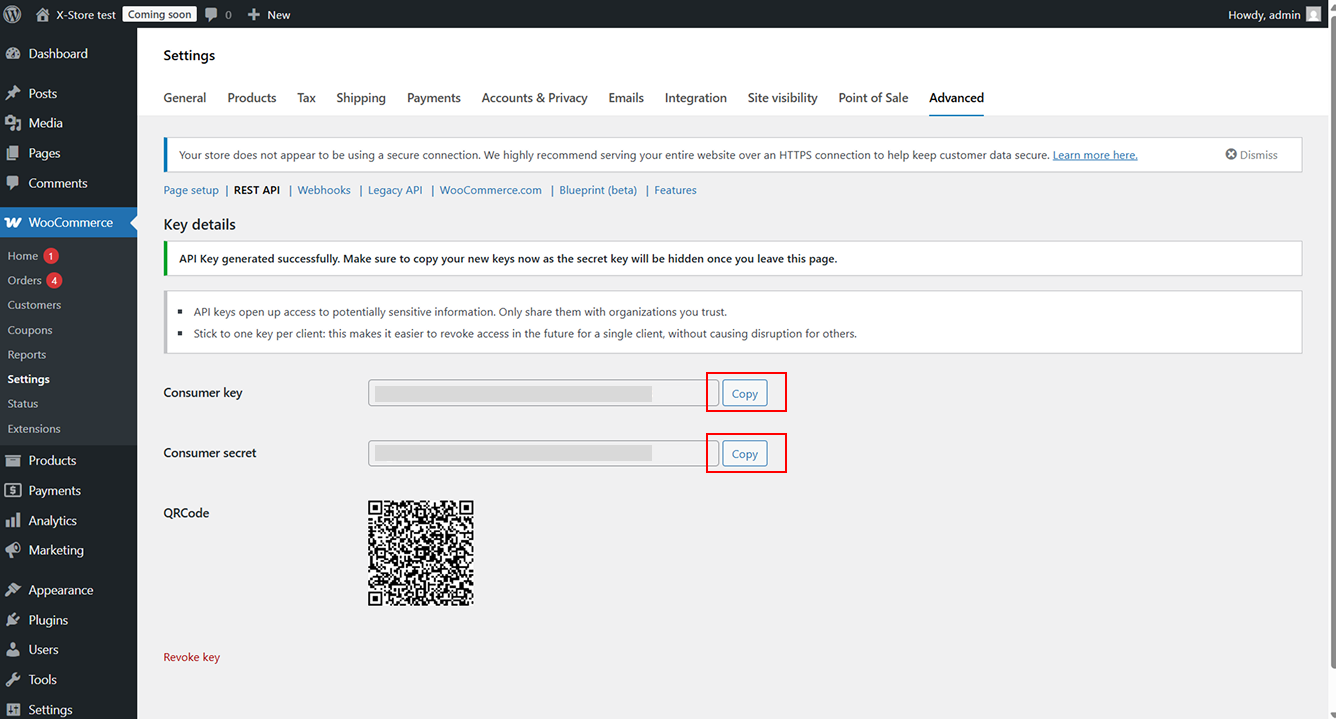
Task: Click the Revoke key link
Action: click(191, 657)
